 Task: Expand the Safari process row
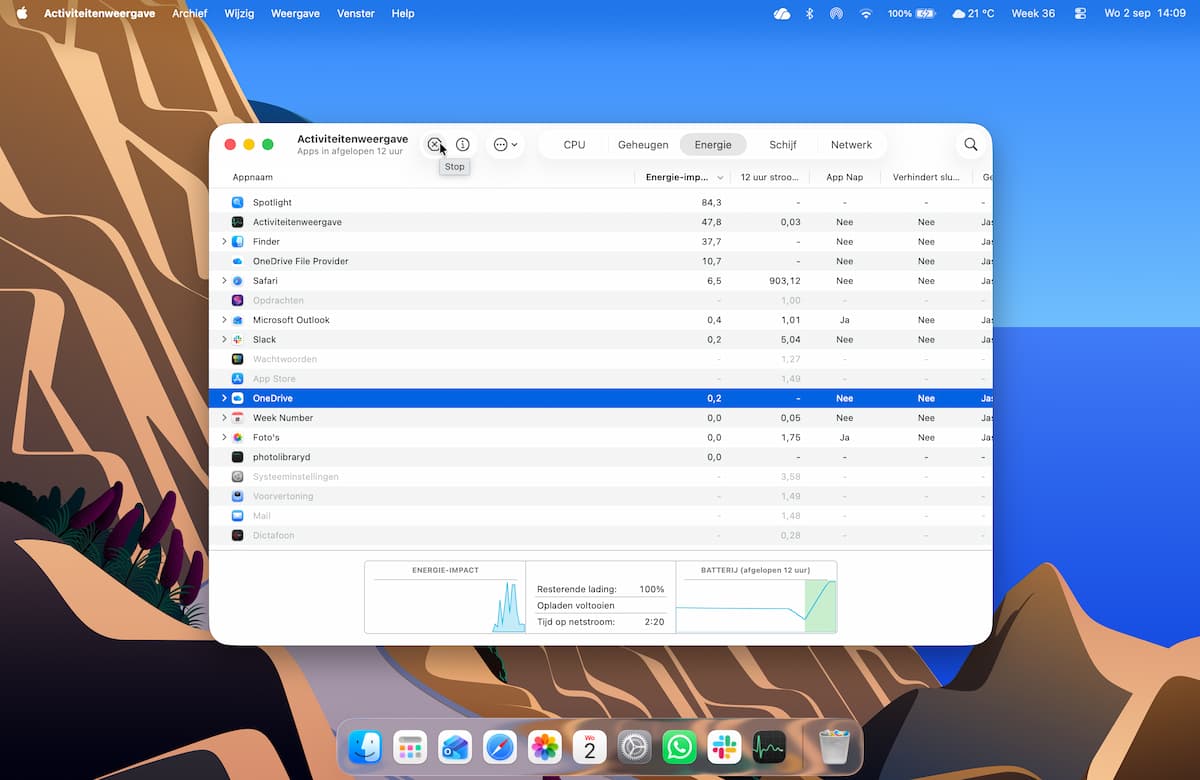[224, 280]
